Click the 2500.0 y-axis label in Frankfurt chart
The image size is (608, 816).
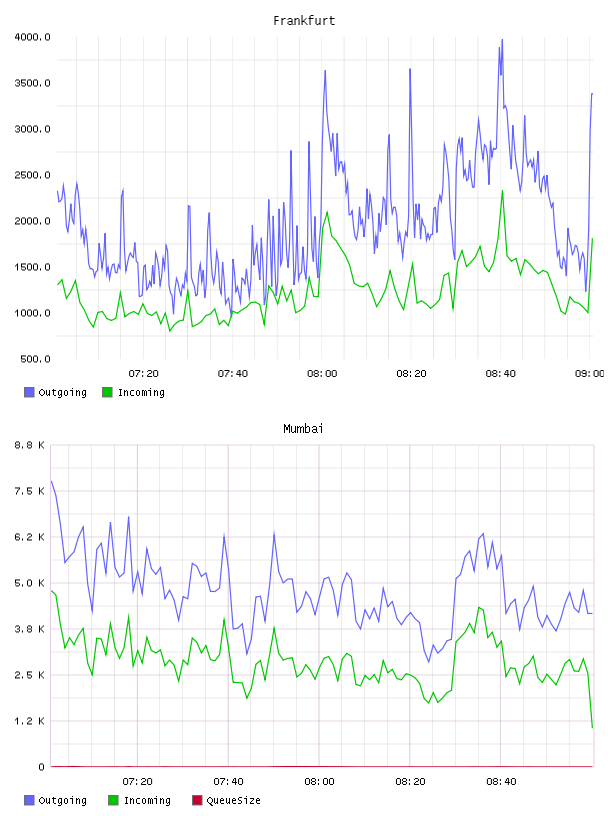point(32,175)
